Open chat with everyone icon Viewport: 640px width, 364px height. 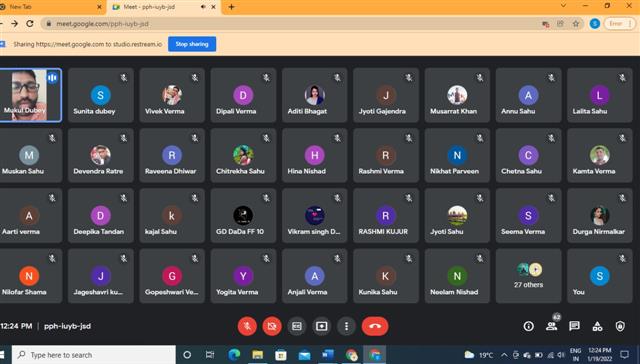[574, 326]
